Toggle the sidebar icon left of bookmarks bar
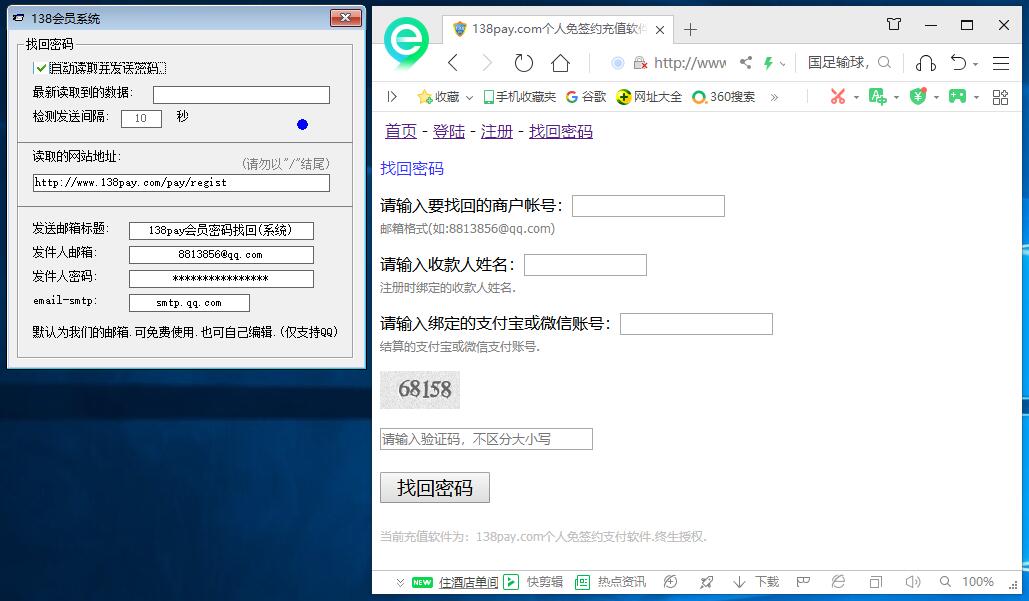Image resolution: width=1029 pixels, height=601 pixels. pyautogui.click(x=392, y=97)
